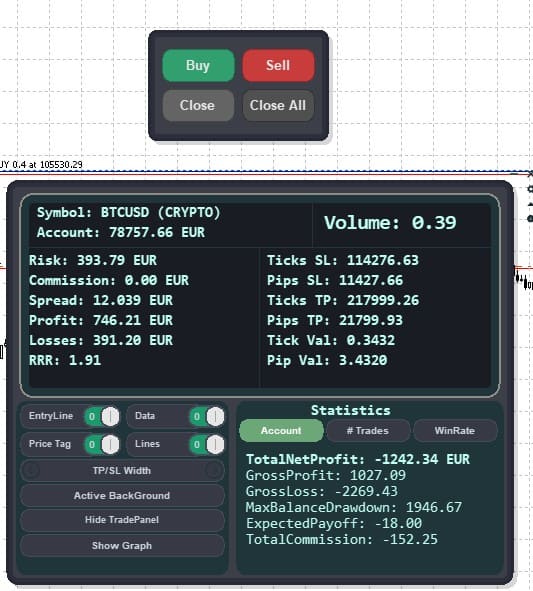Toggle the Price Tag switch
The width and height of the screenshot is (533, 591).
[x=102, y=444]
